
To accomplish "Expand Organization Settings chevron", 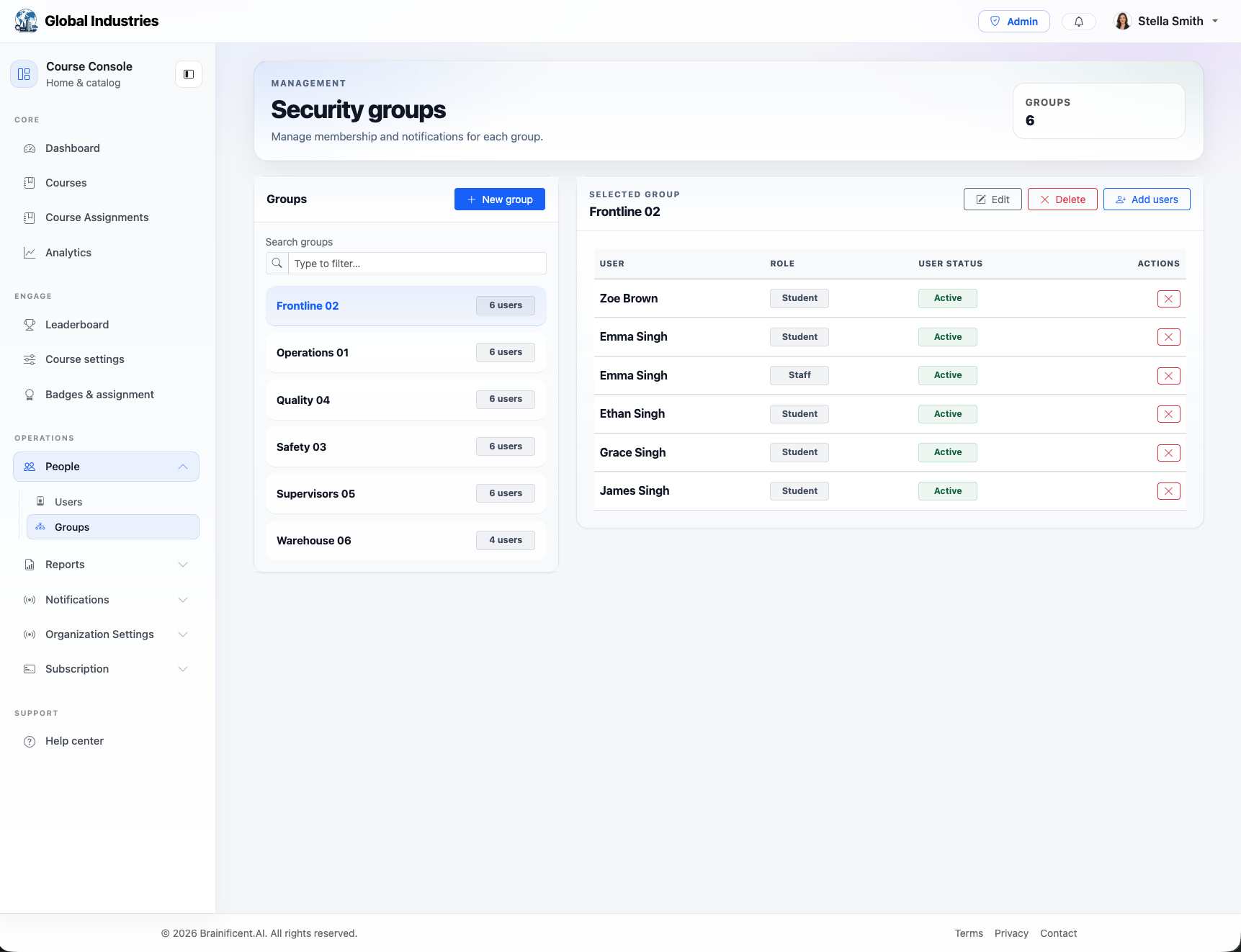I will [183, 634].
